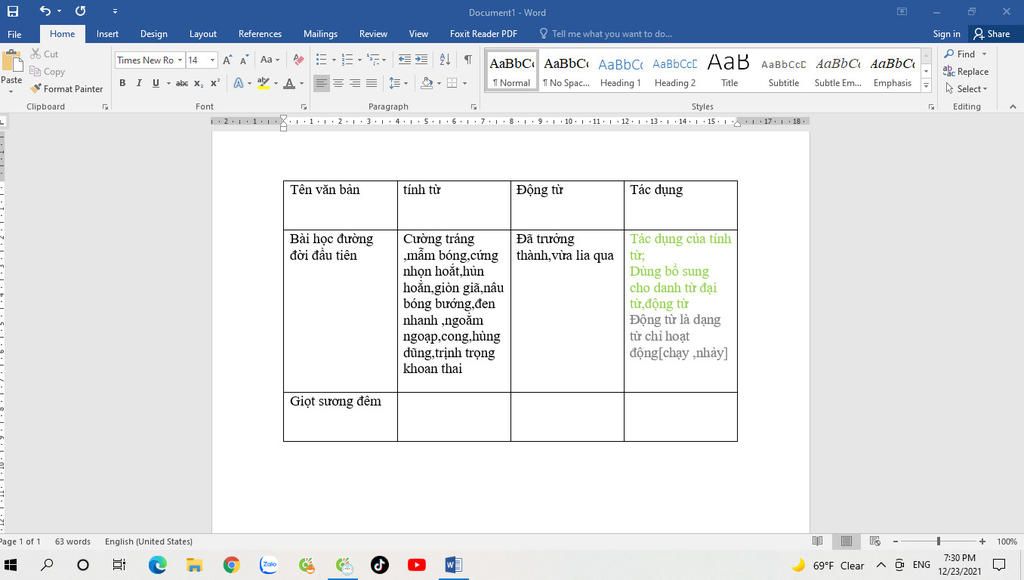Open line and paragraph spacing options
The height and width of the screenshot is (580, 1024).
pos(394,83)
